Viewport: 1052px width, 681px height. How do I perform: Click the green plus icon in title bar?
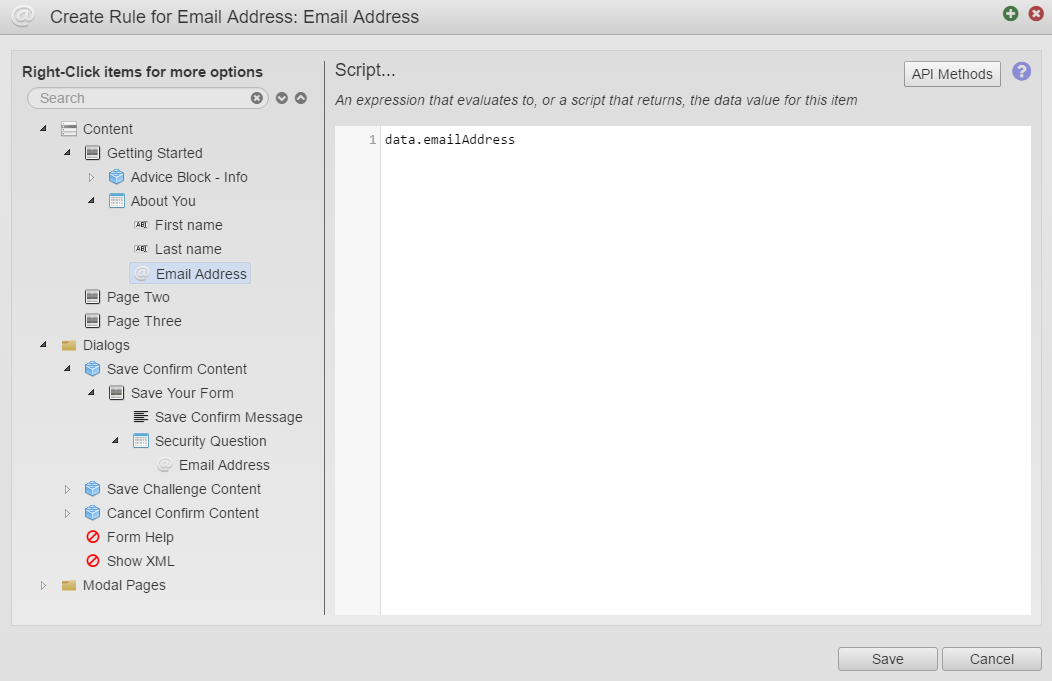1010,15
